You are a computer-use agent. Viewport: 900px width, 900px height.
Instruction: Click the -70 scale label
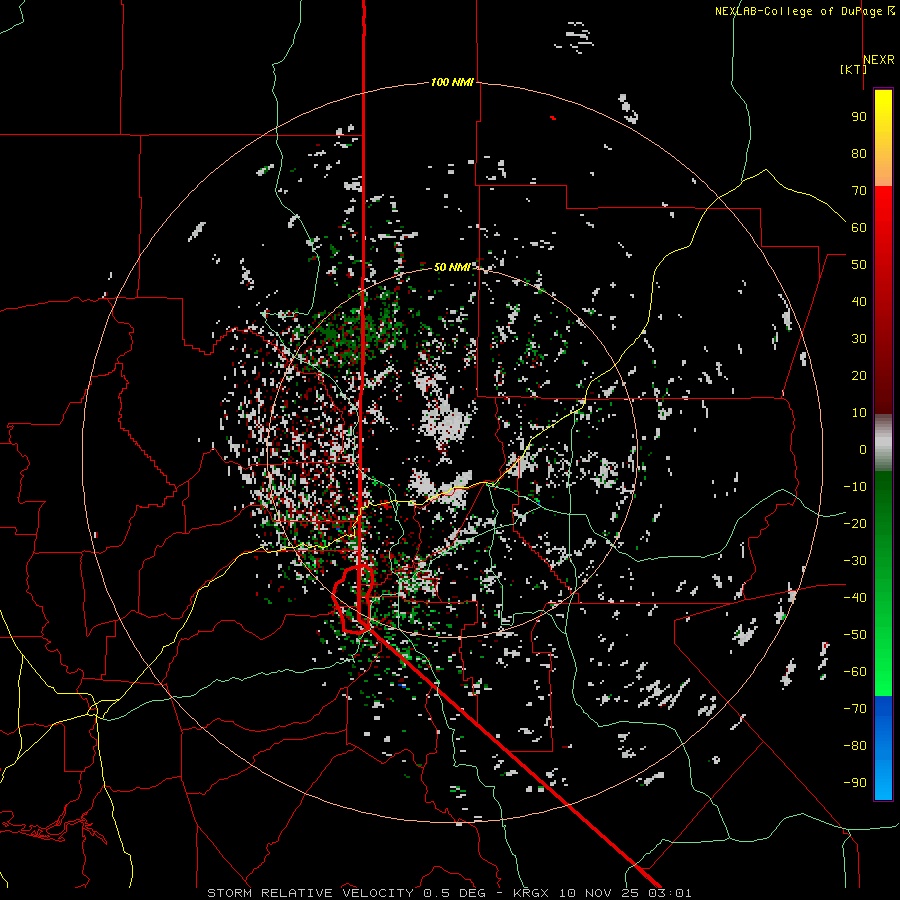point(855,709)
